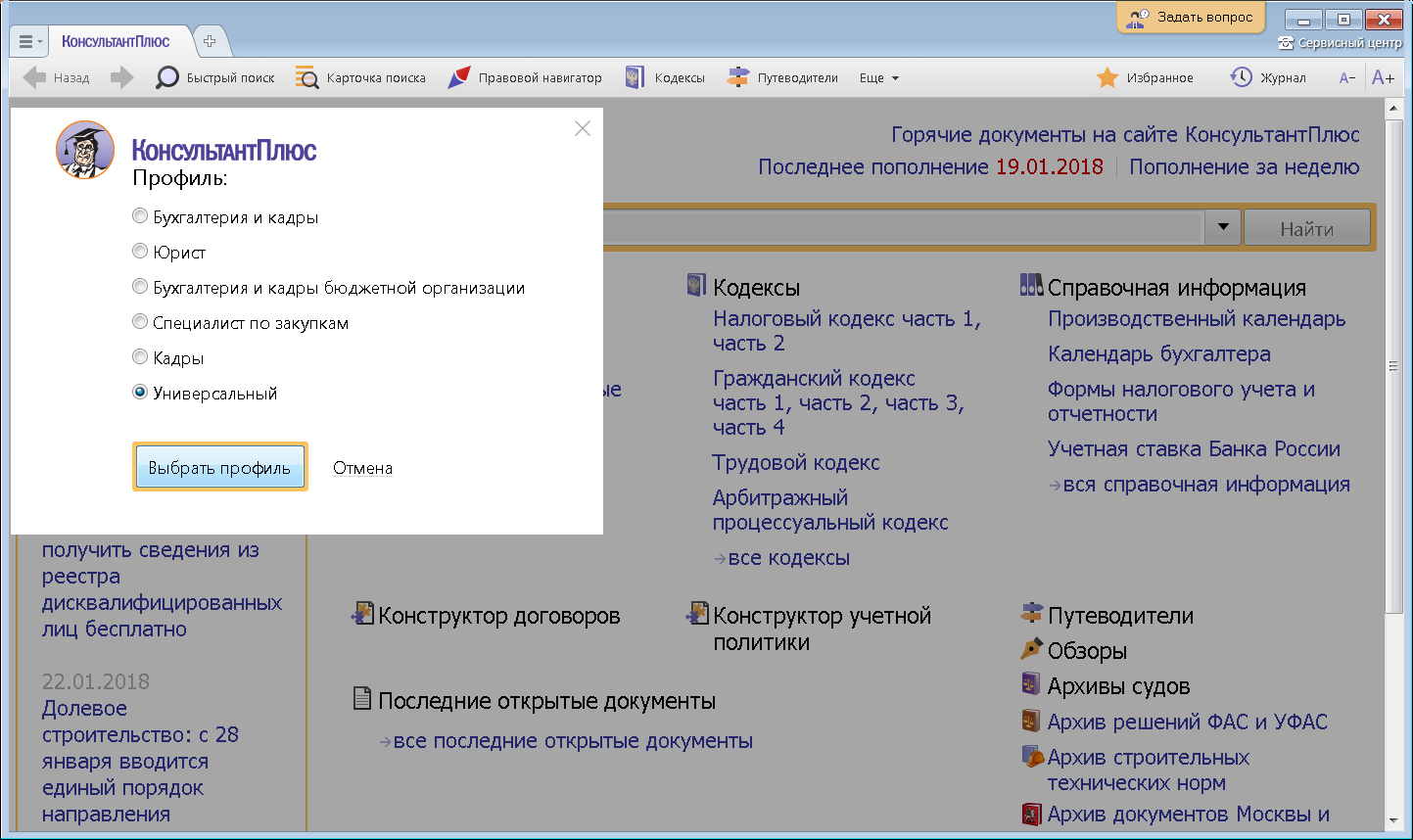Increase font size with A+ button
The image size is (1413, 840).
tap(1383, 77)
